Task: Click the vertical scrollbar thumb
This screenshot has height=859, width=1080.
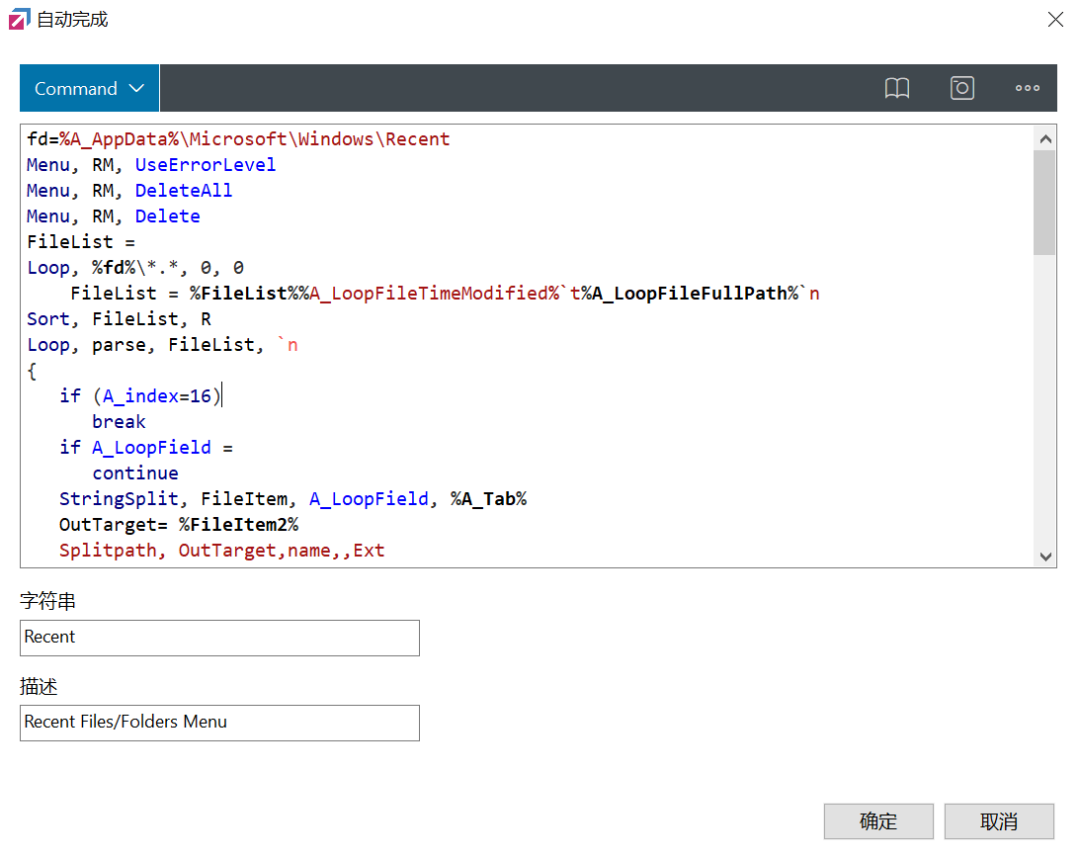Action: [1045, 203]
